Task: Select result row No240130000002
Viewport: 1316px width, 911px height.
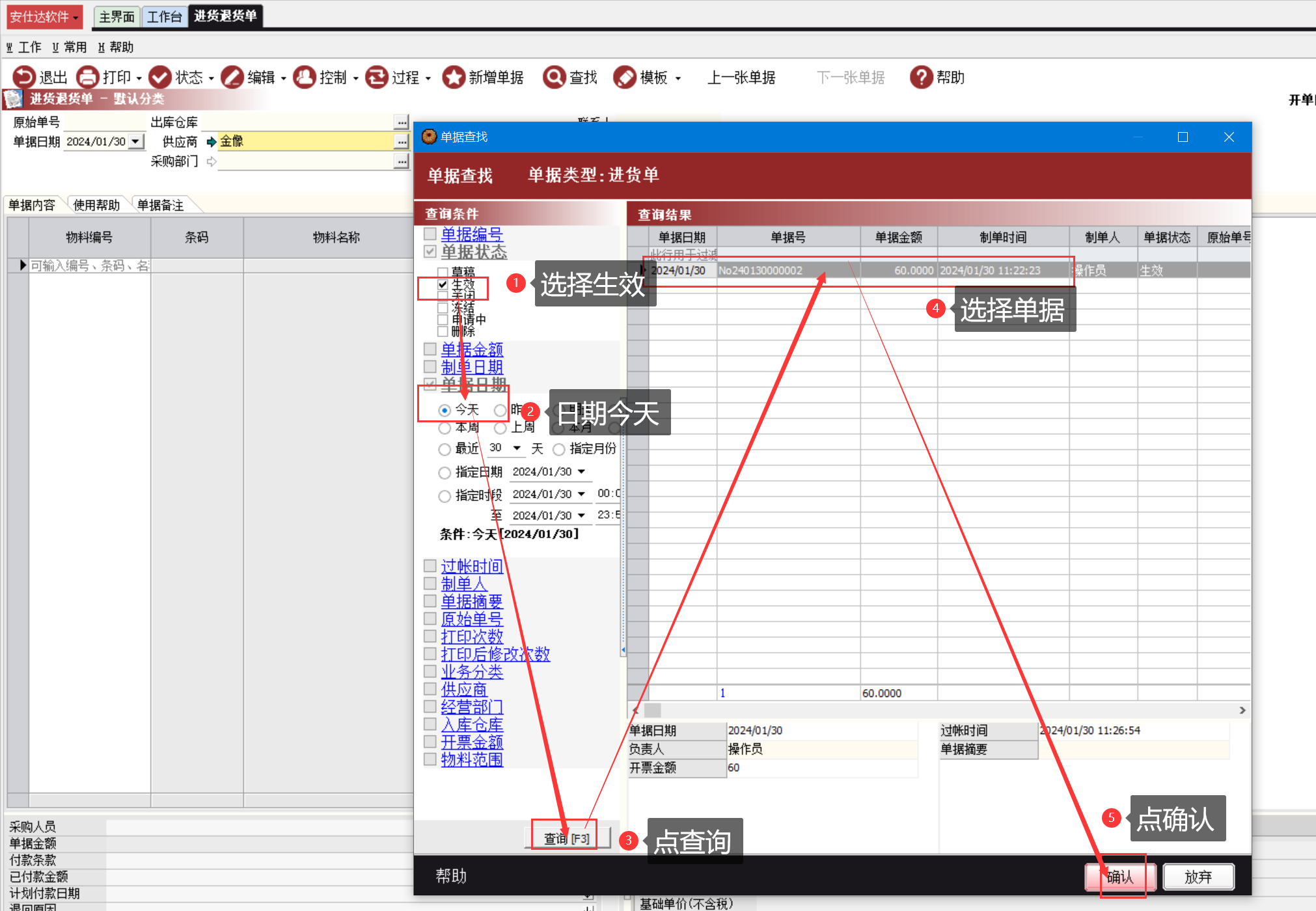Action: (x=760, y=271)
